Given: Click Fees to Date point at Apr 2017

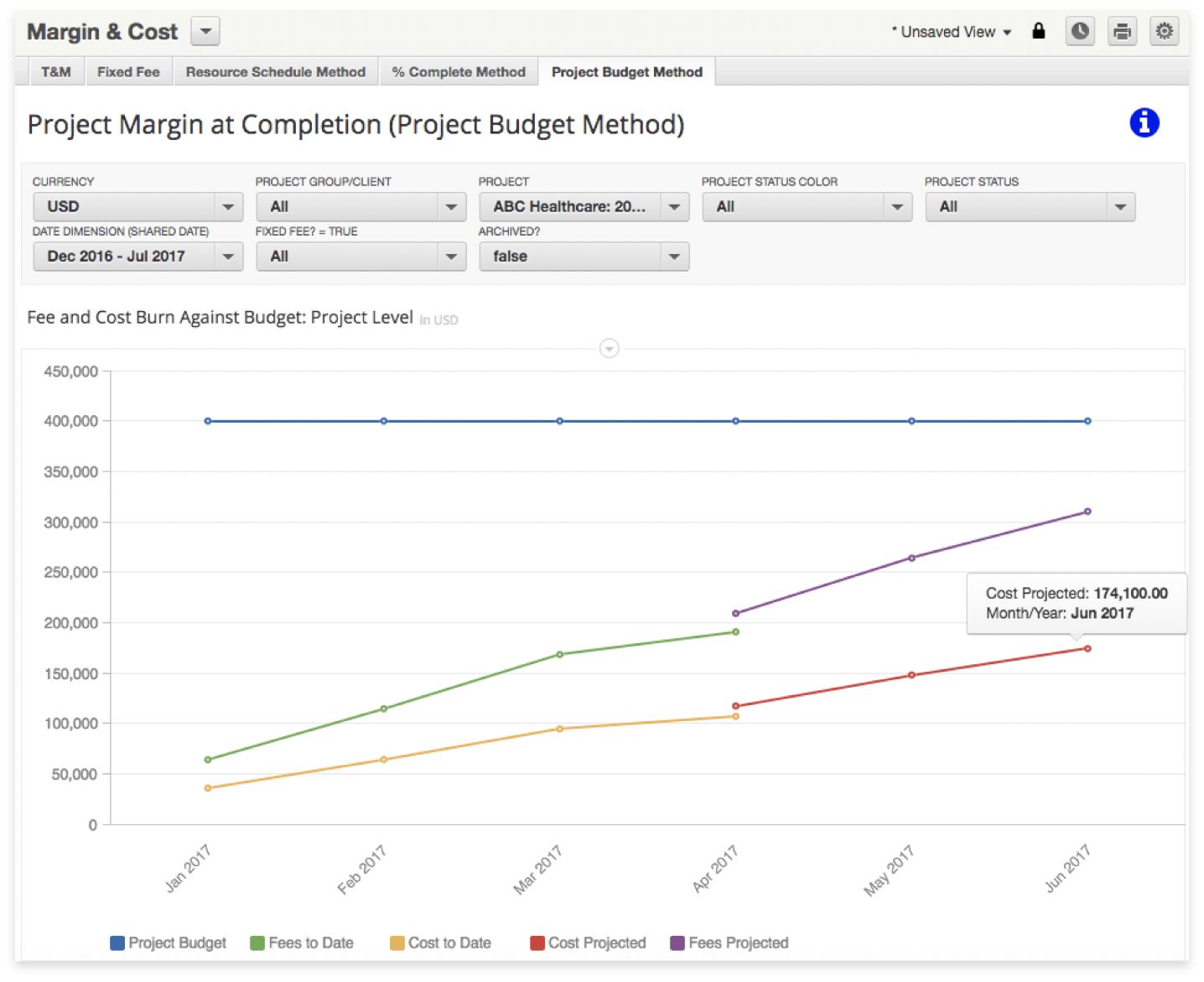Looking at the screenshot, I should coord(736,631).
